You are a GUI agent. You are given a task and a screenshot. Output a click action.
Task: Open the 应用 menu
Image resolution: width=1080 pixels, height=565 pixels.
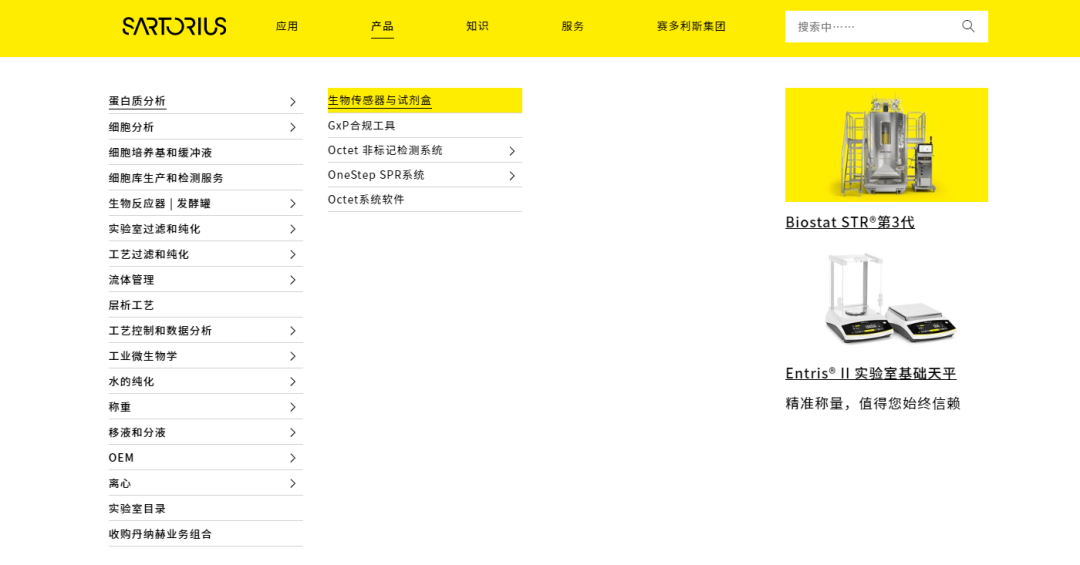click(287, 26)
